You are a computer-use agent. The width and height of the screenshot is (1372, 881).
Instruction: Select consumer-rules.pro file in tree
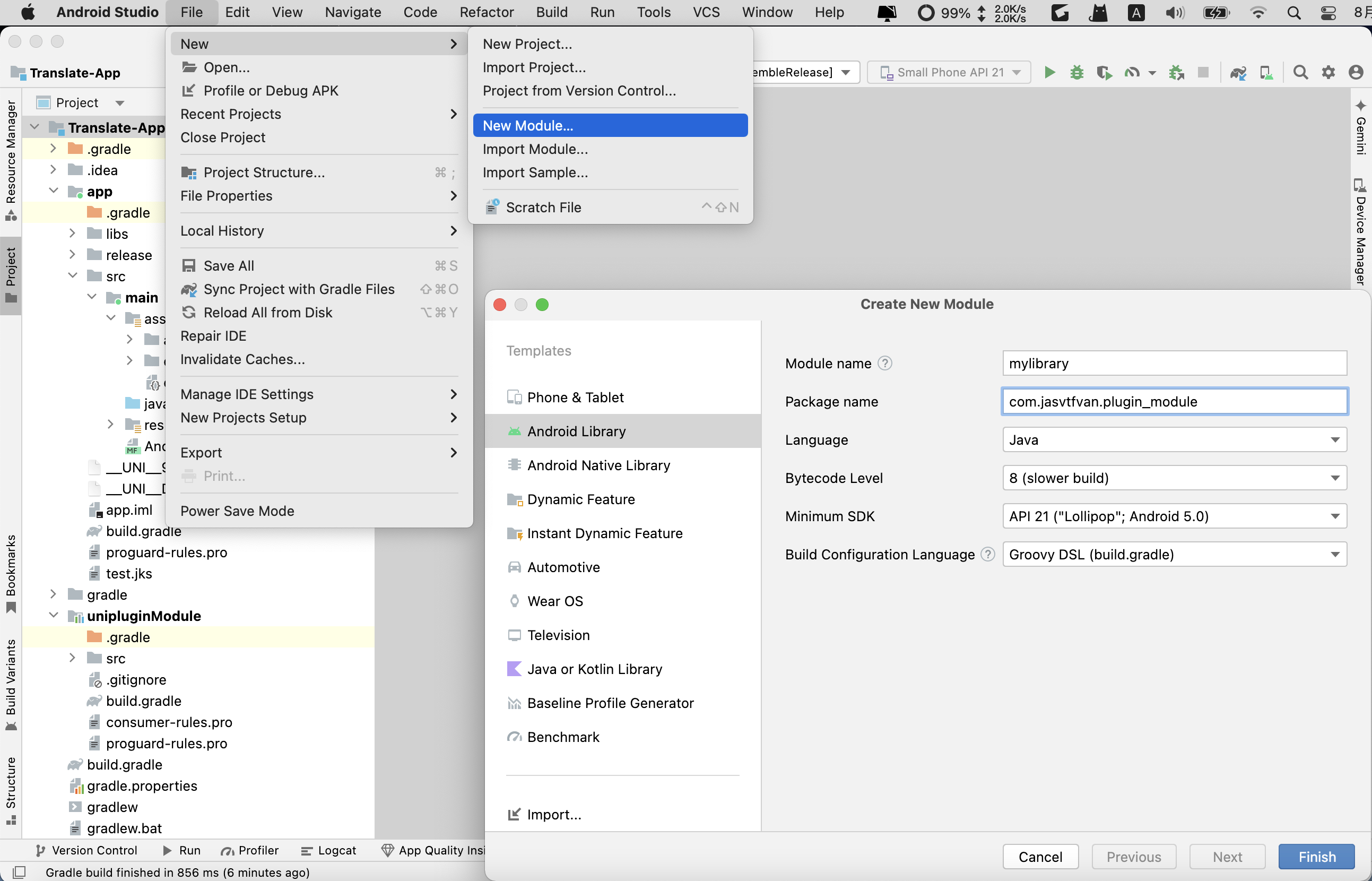pyautogui.click(x=169, y=722)
